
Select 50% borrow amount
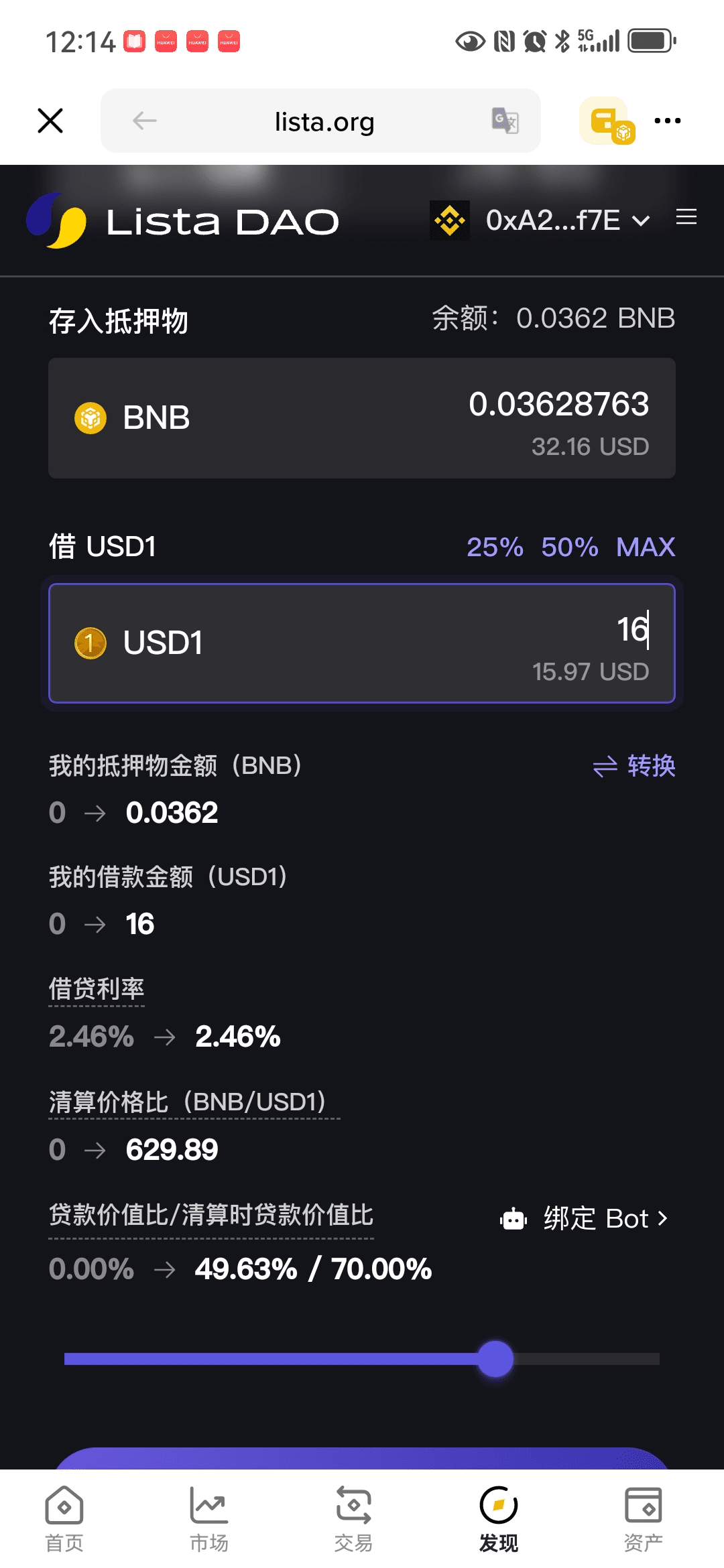click(x=570, y=547)
